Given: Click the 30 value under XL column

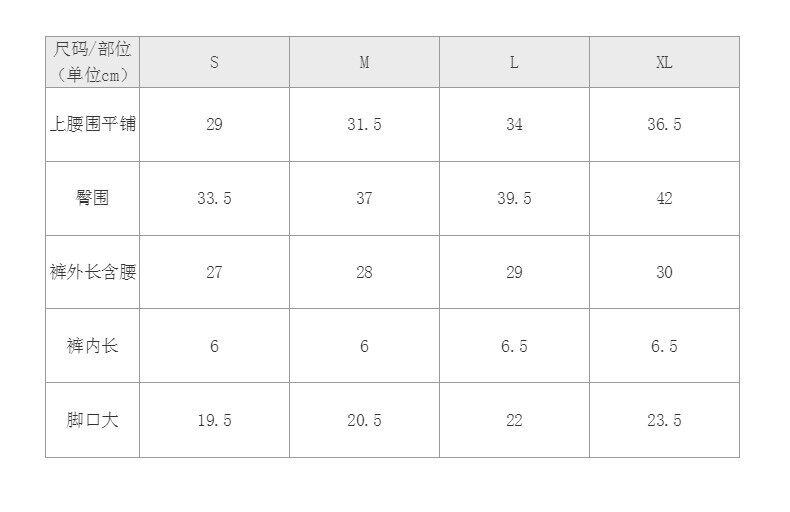Looking at the screenshot, I should tap(664, 272).
